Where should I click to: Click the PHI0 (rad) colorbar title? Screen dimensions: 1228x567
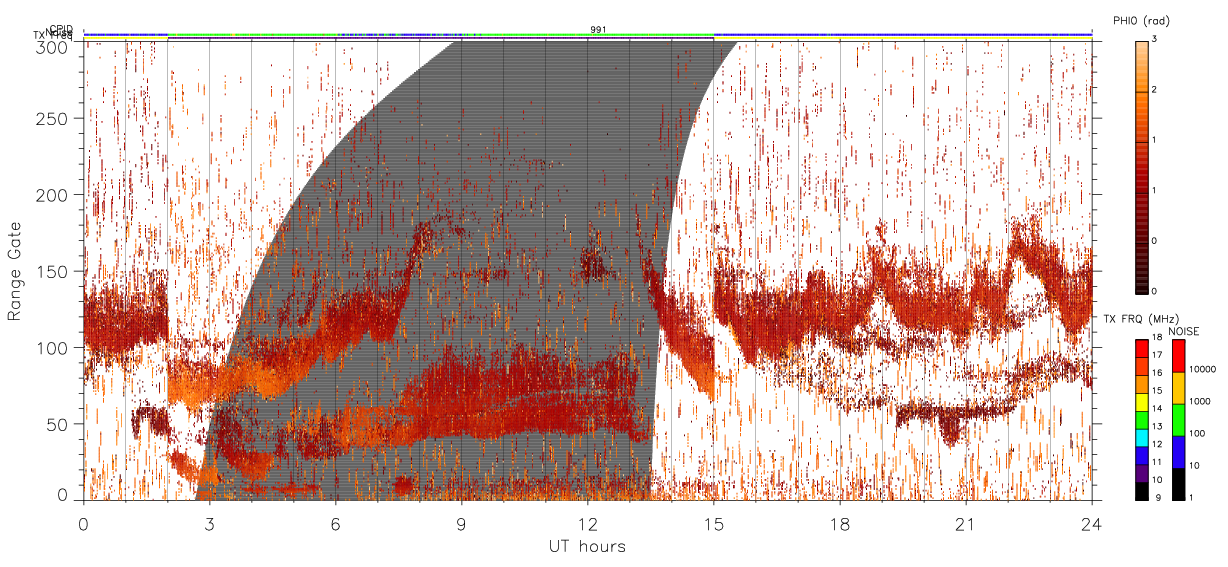click(1141, 20)
